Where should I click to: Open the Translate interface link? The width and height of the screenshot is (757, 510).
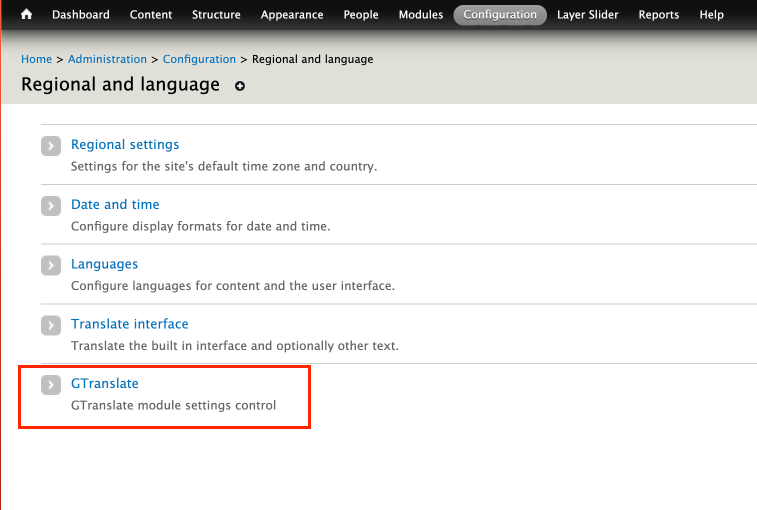point(129,324)
